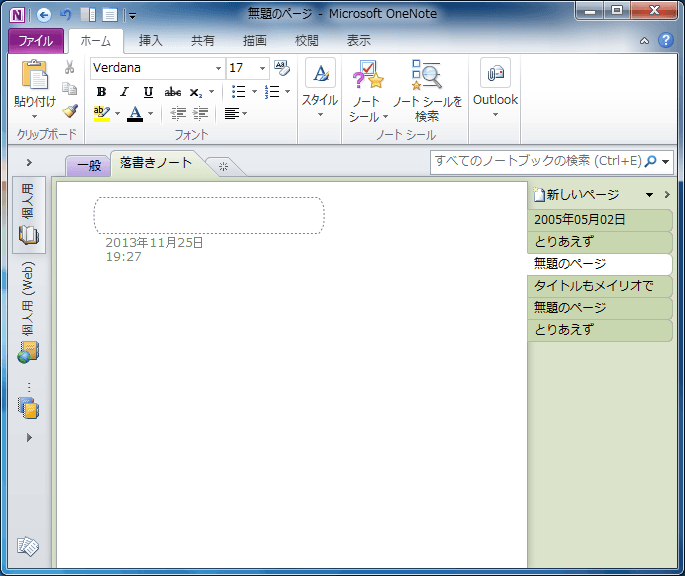Switch to the 描画 ribbon tab

coord(255,41)
